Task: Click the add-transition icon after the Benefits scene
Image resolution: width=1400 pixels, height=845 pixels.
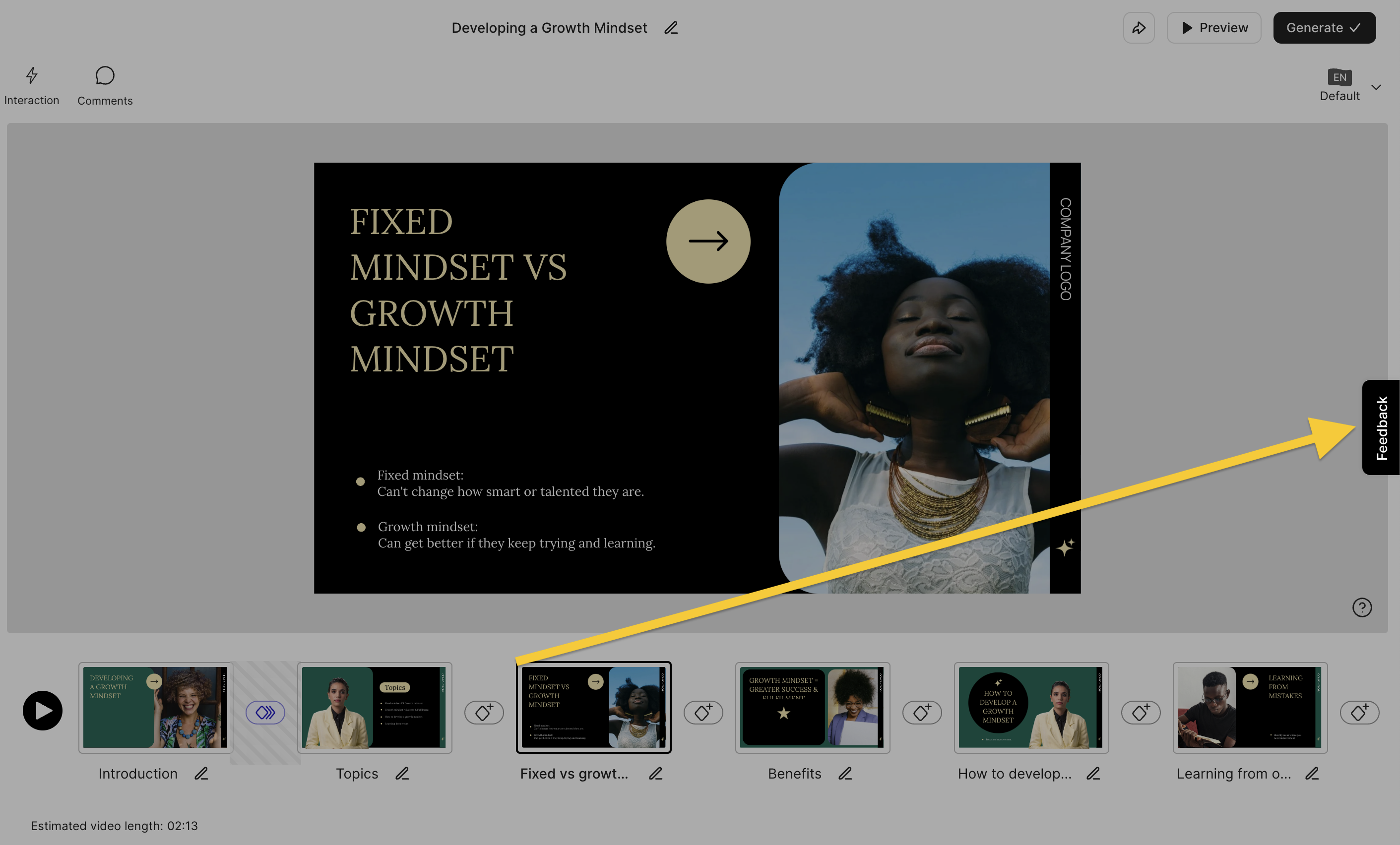Action: click(922, 712)
